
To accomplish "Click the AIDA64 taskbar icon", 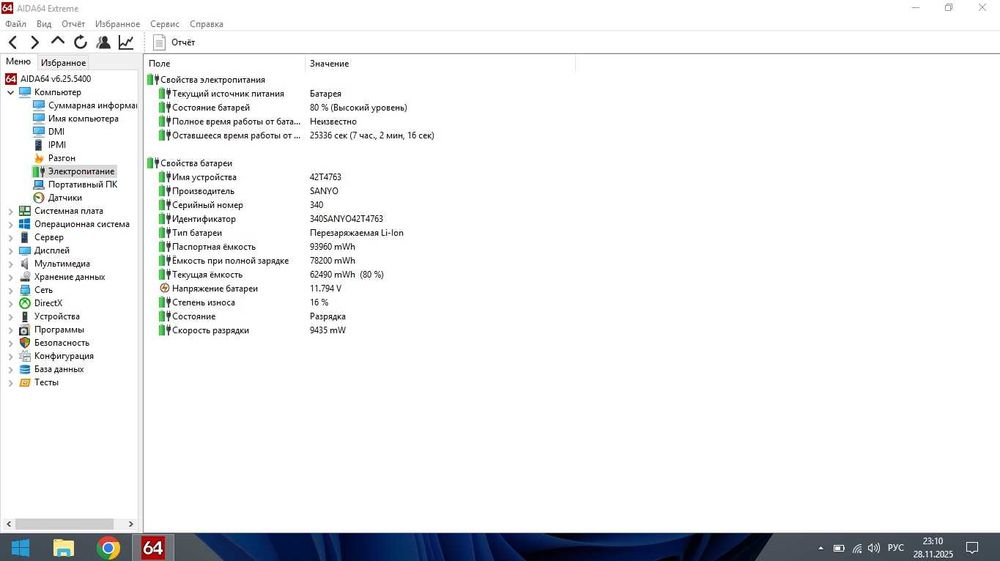I will click(x=152, y=548).
